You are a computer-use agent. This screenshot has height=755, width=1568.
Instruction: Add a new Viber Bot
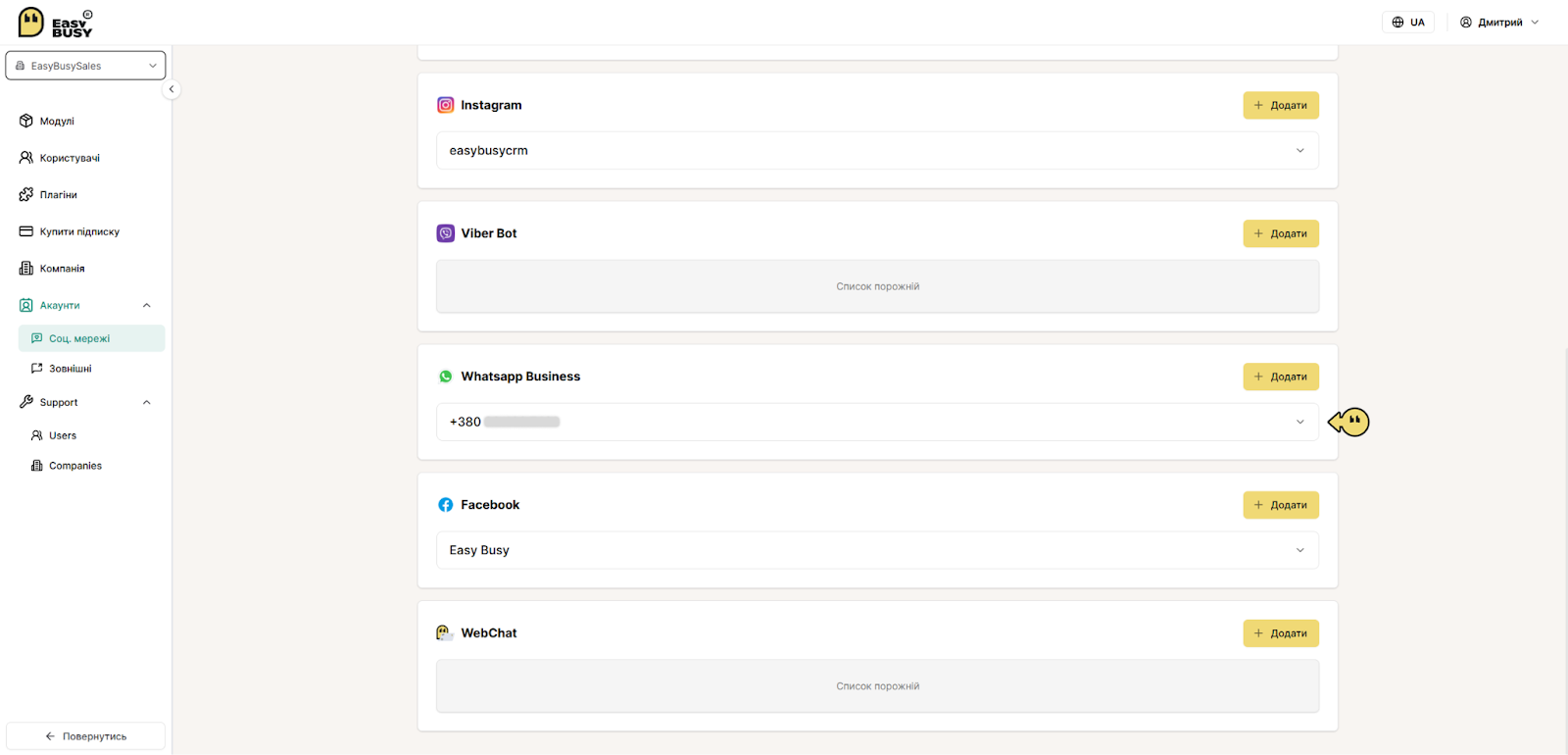[x=1281, y=233]
